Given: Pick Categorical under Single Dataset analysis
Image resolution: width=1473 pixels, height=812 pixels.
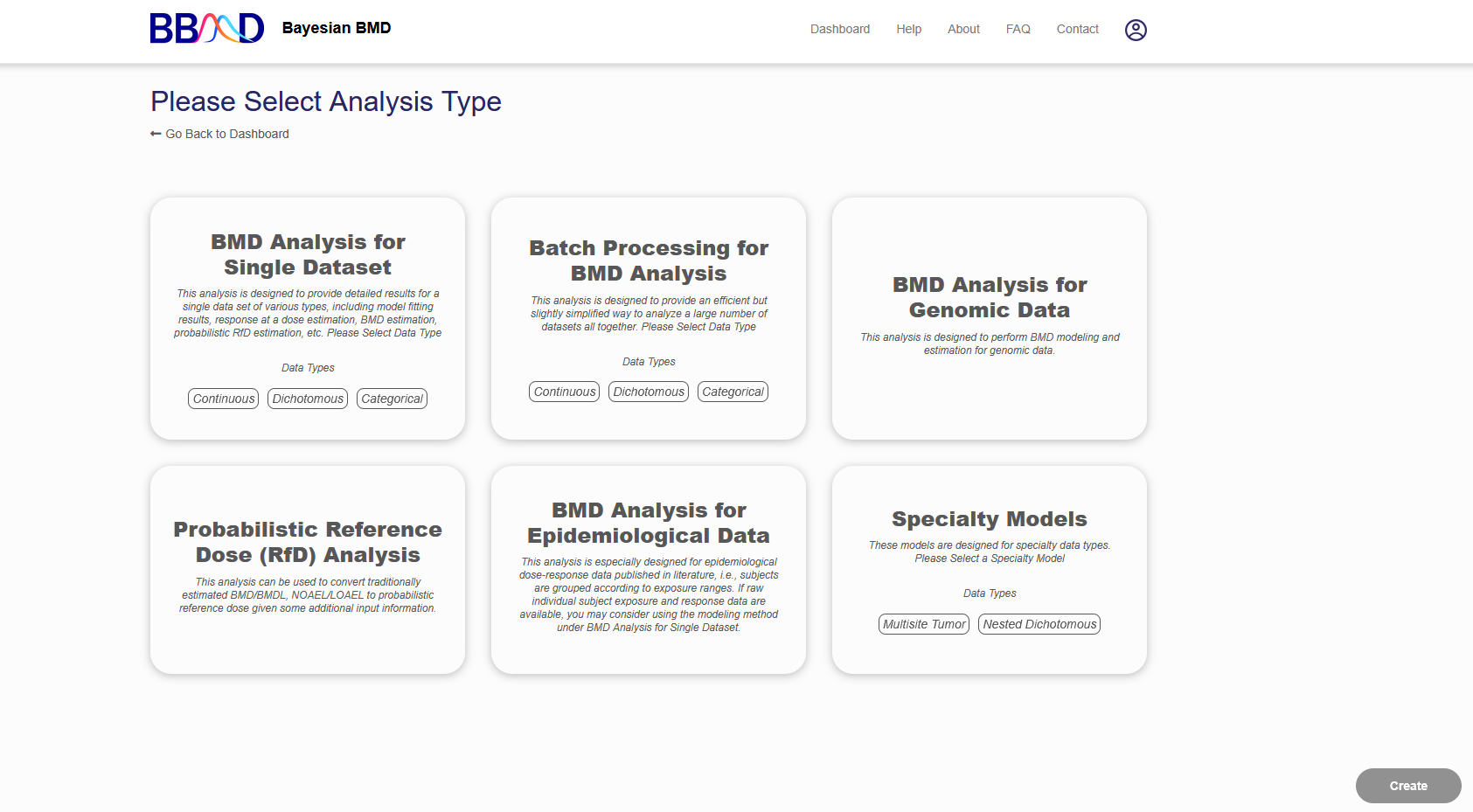Looking at the screenshot, I should (x=392, y=399).
